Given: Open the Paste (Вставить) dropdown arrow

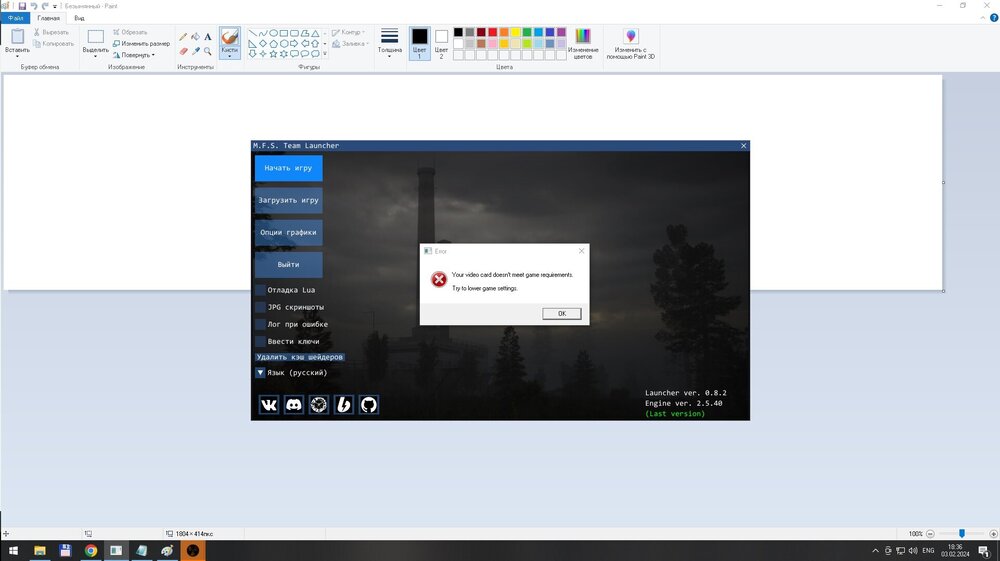Looking at the screenshot, I should pos(17,57).
